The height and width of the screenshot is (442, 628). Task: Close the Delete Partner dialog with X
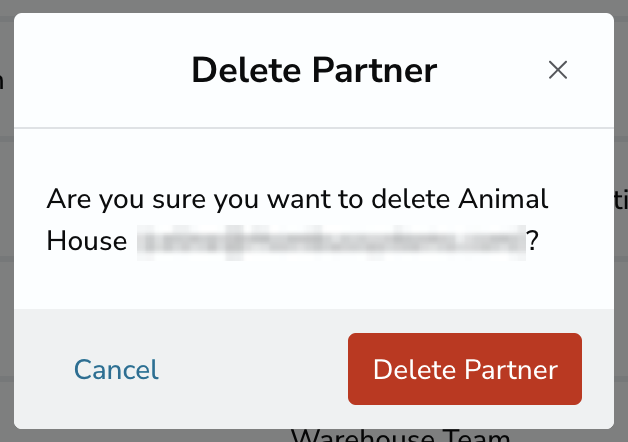pyautogui.click(x=558, y=70)
